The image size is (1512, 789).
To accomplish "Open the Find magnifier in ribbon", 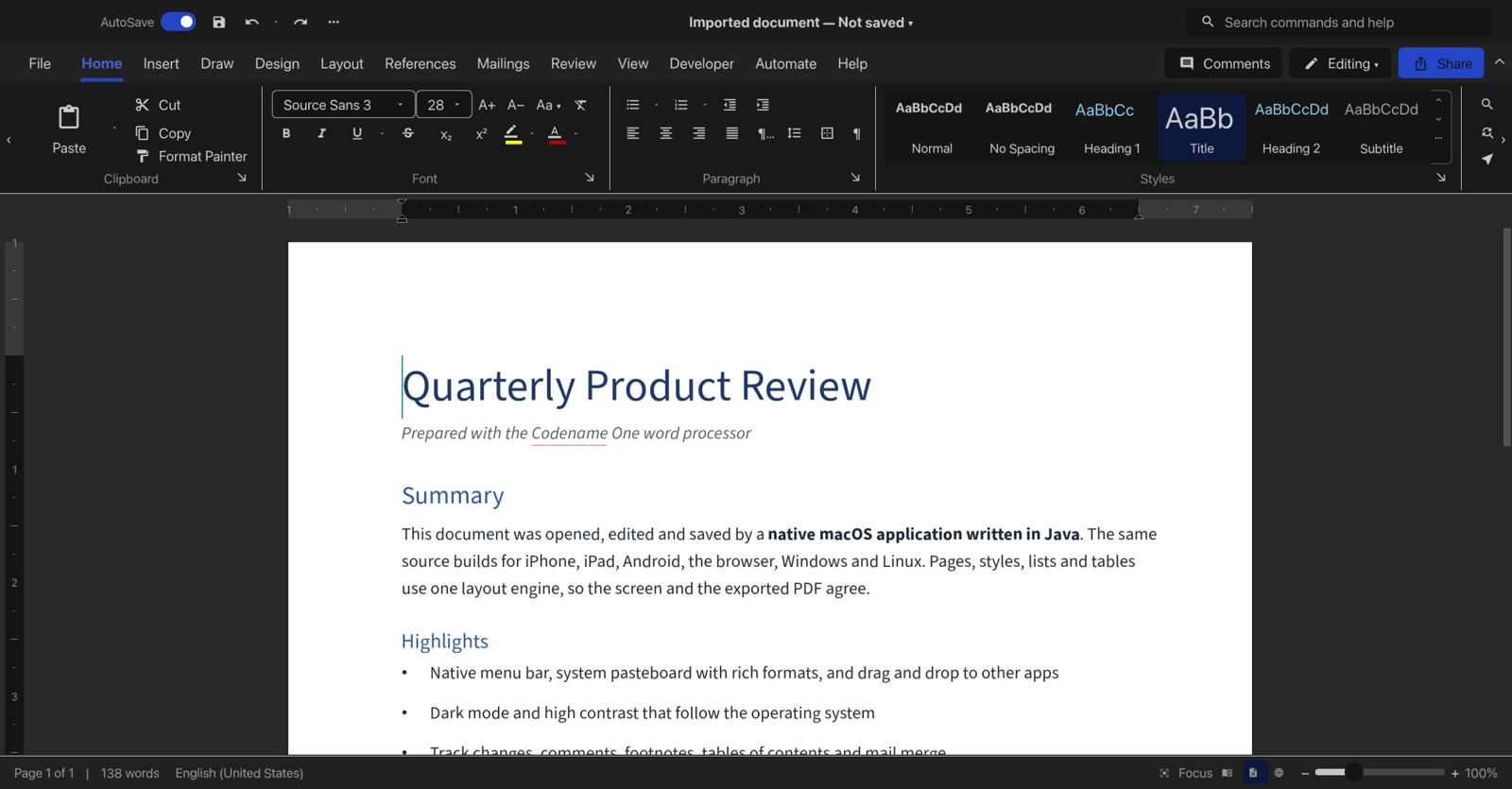I will [1486, 104].
